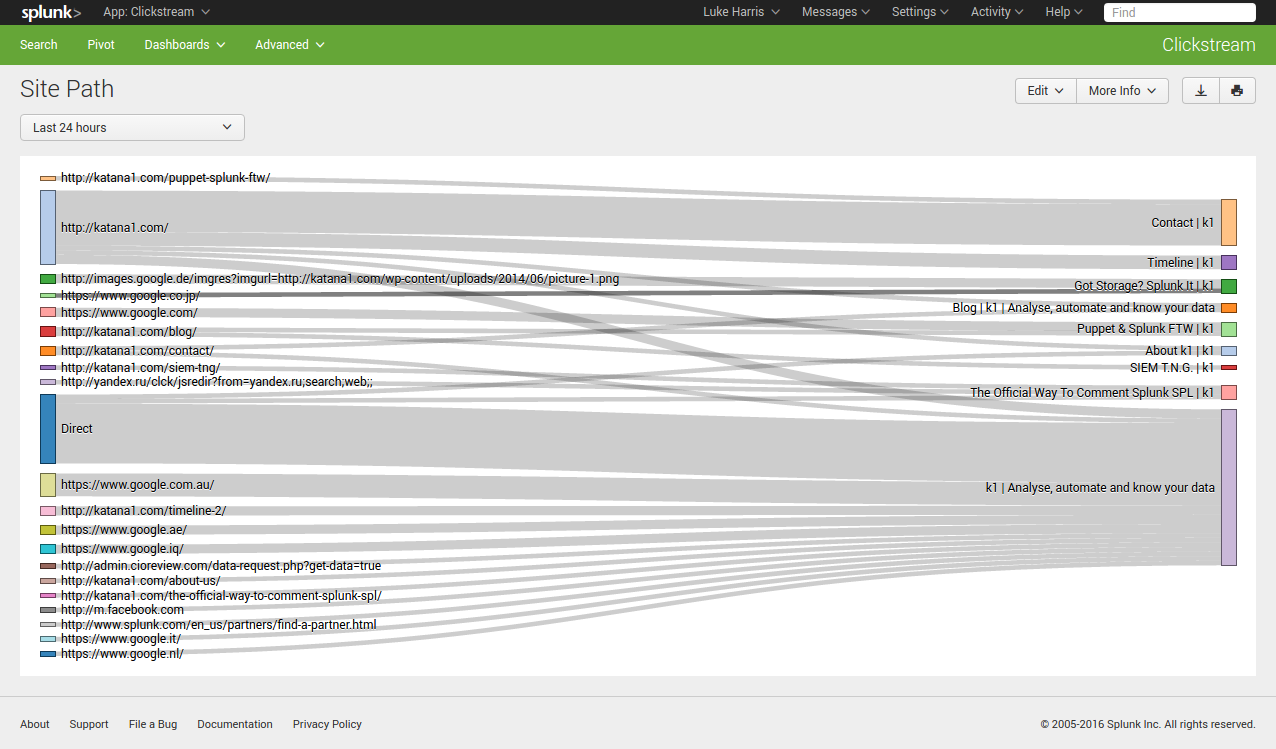Screen dimensions: 1276x749
Task: Click the Puppet & Splunk FTW node swatch
Action: [x=1229, y=329]
